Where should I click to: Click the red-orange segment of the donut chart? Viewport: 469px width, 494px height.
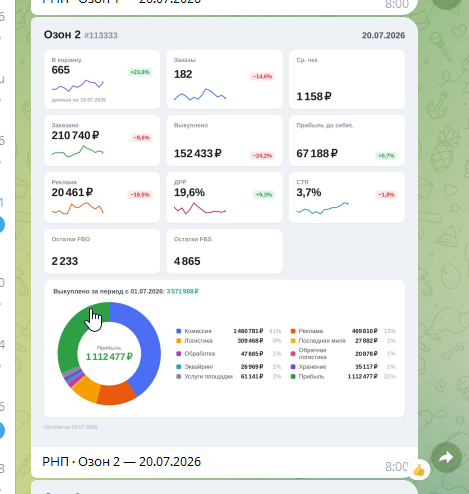coord(117,394)
